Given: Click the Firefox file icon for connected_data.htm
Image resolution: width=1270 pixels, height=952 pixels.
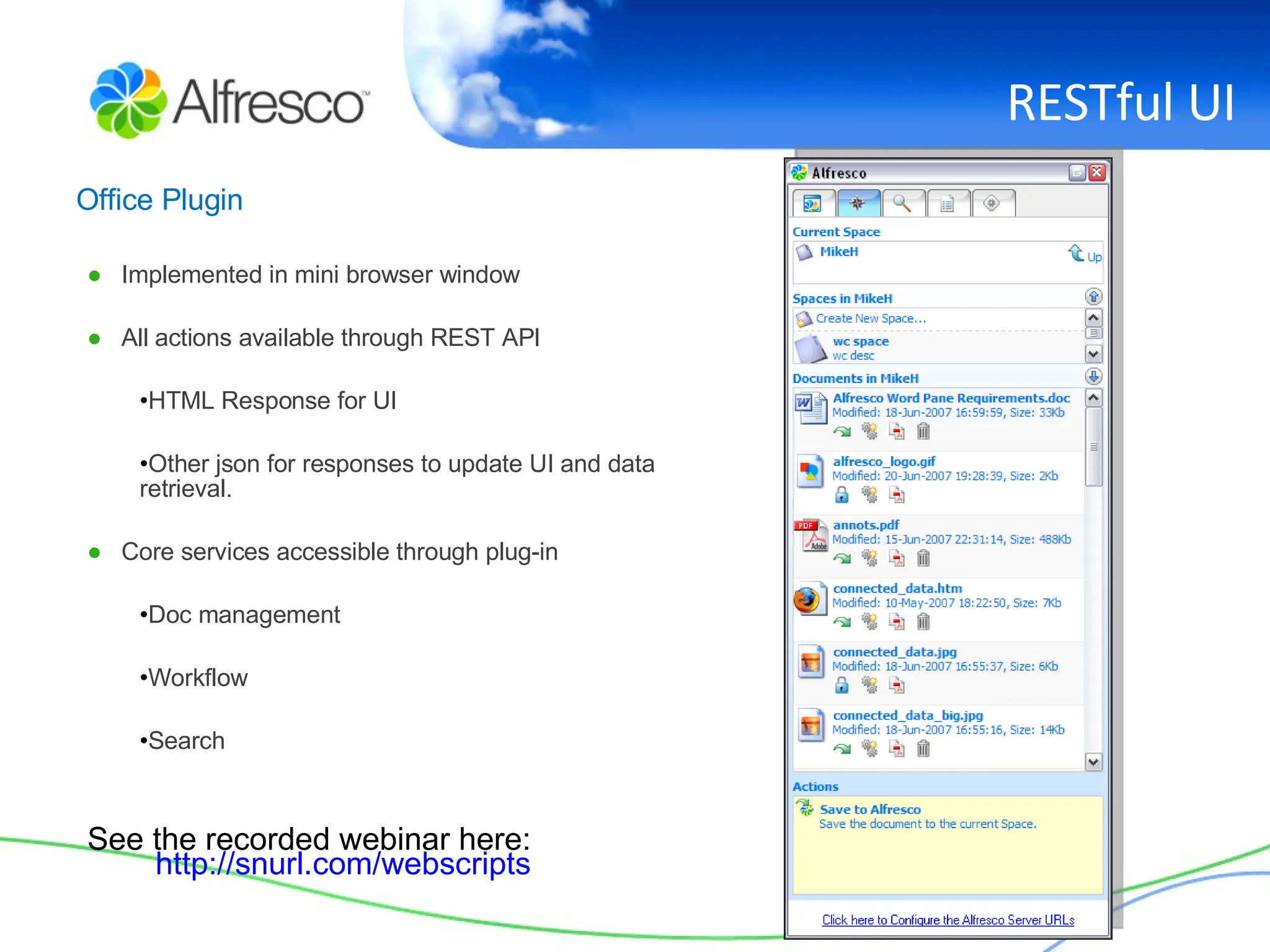Looking at the screenshot, I should 810,598.
